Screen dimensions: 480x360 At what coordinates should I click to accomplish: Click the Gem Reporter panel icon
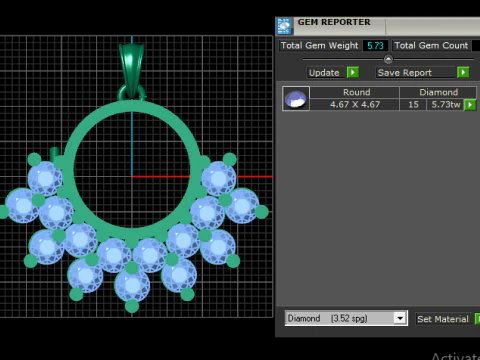pyautogui.click(x=284, y=26)
